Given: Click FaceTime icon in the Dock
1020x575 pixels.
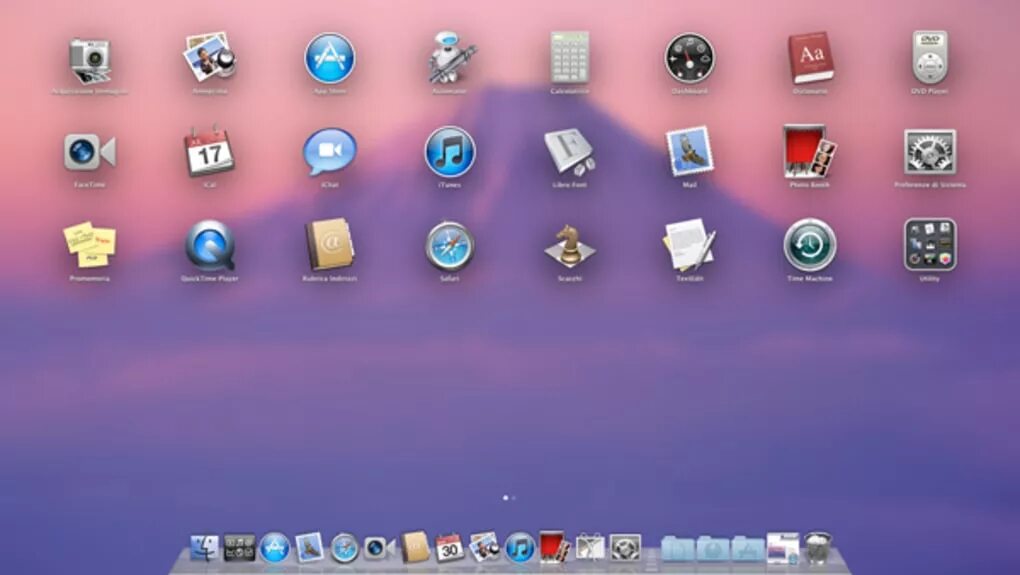Looking at the screenshot, I should 379,548.
